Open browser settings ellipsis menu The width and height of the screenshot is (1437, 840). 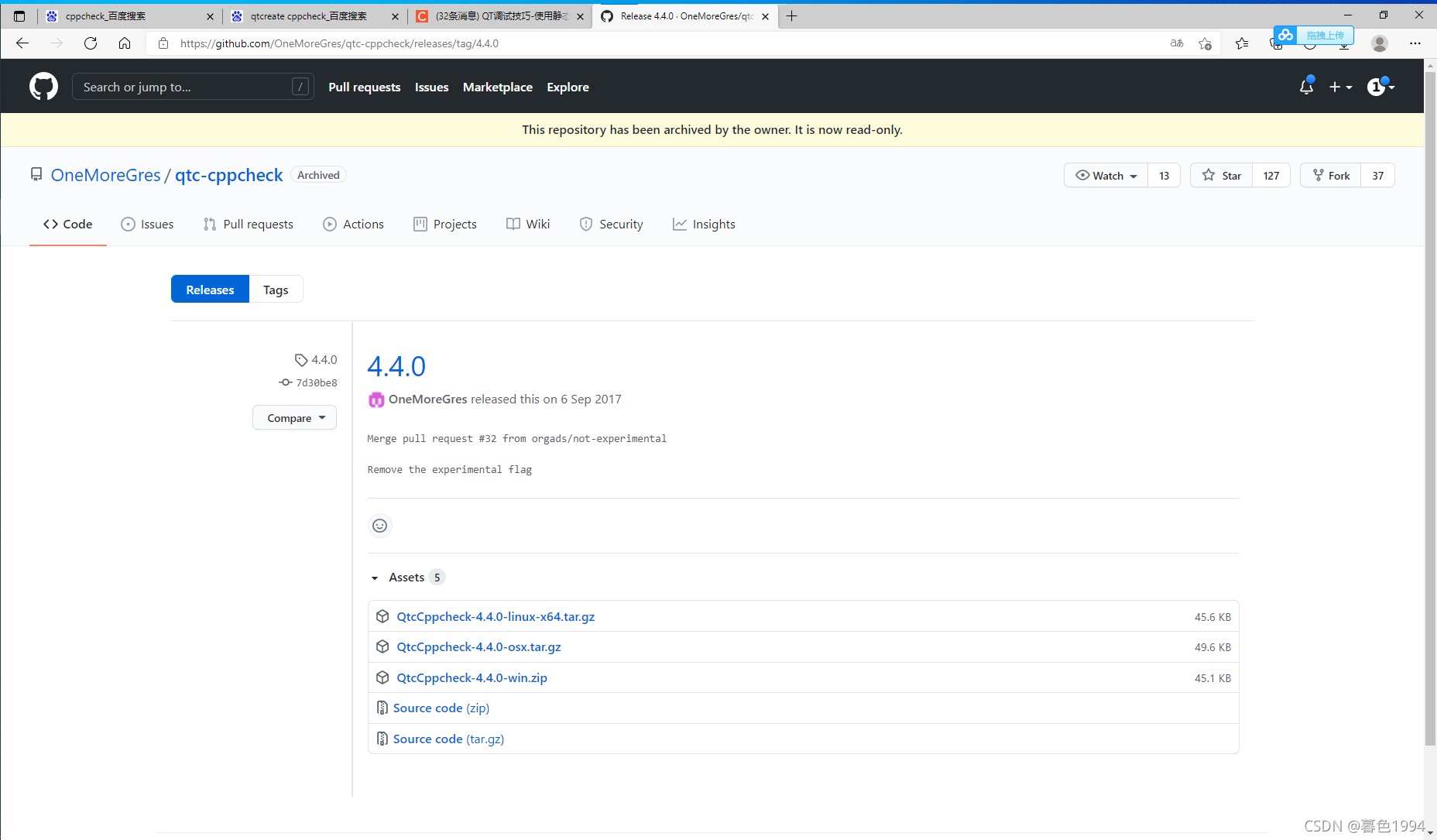(x=1415, y=43)
